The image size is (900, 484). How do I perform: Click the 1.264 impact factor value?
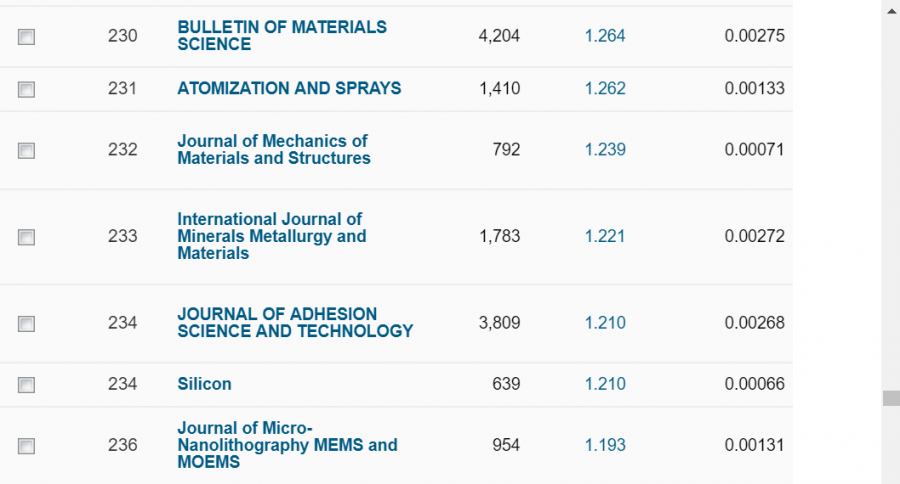click(x=605, y=36)
